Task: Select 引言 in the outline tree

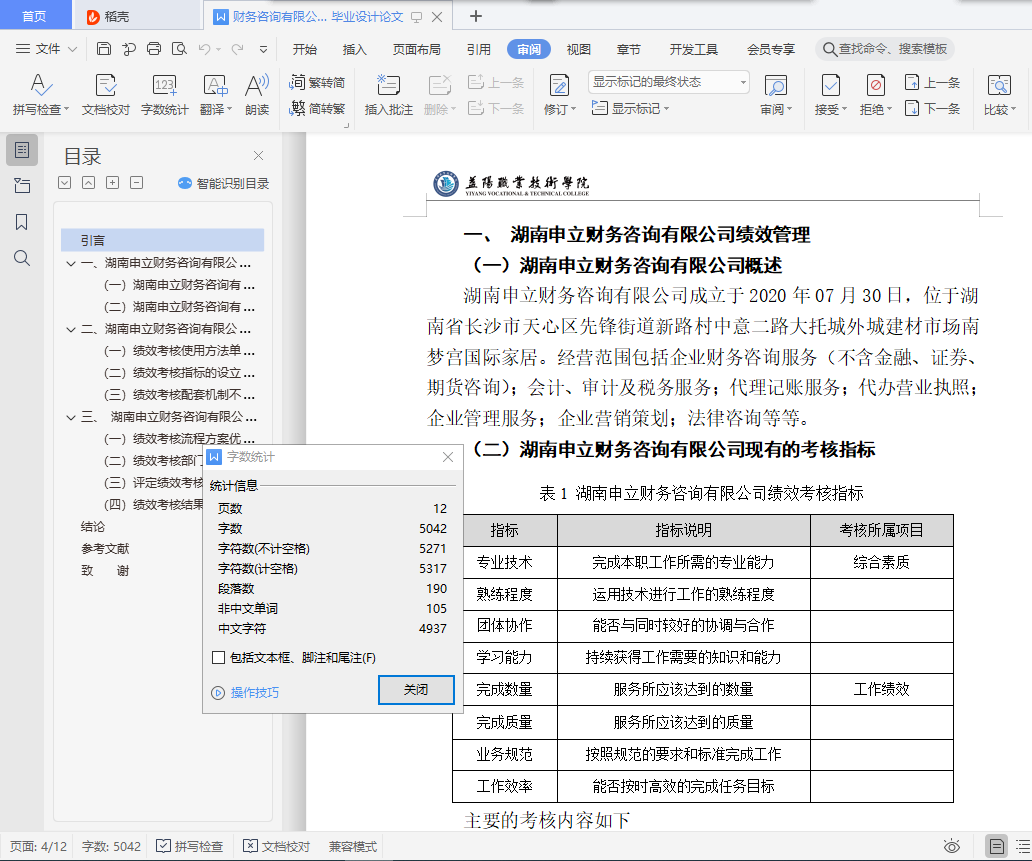Action: click(x=162, y=240)
